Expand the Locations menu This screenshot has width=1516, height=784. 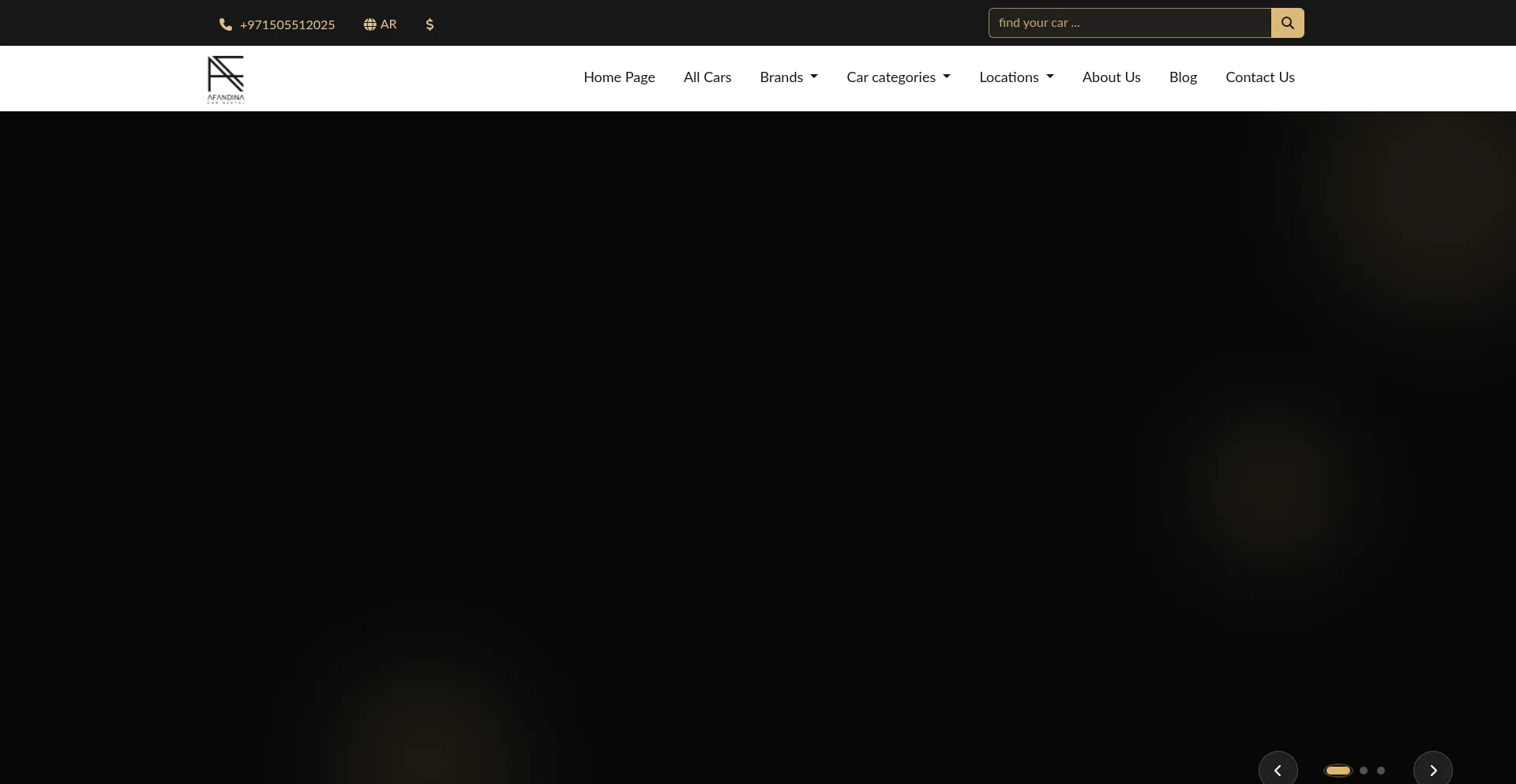pos(1016,77)
